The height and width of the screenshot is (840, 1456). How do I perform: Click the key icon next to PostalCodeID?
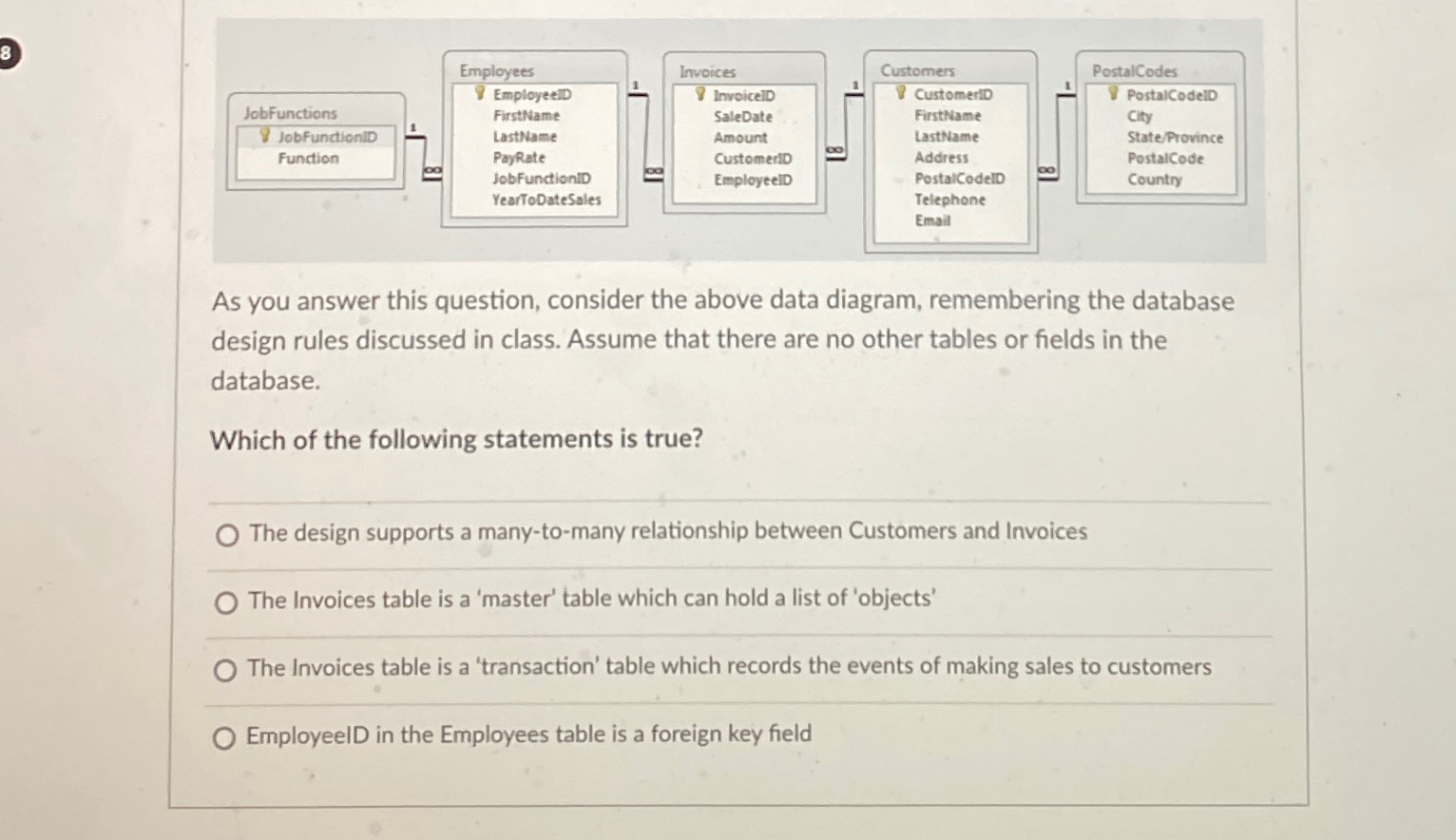tap(1112, 94)
